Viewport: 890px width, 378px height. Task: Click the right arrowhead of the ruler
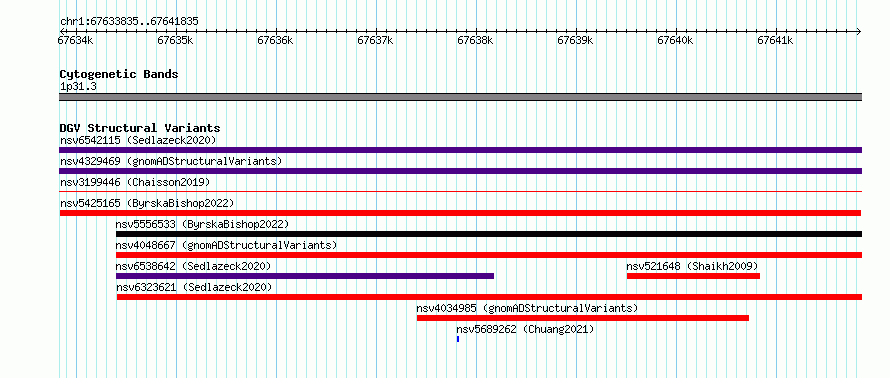(859, 31)
